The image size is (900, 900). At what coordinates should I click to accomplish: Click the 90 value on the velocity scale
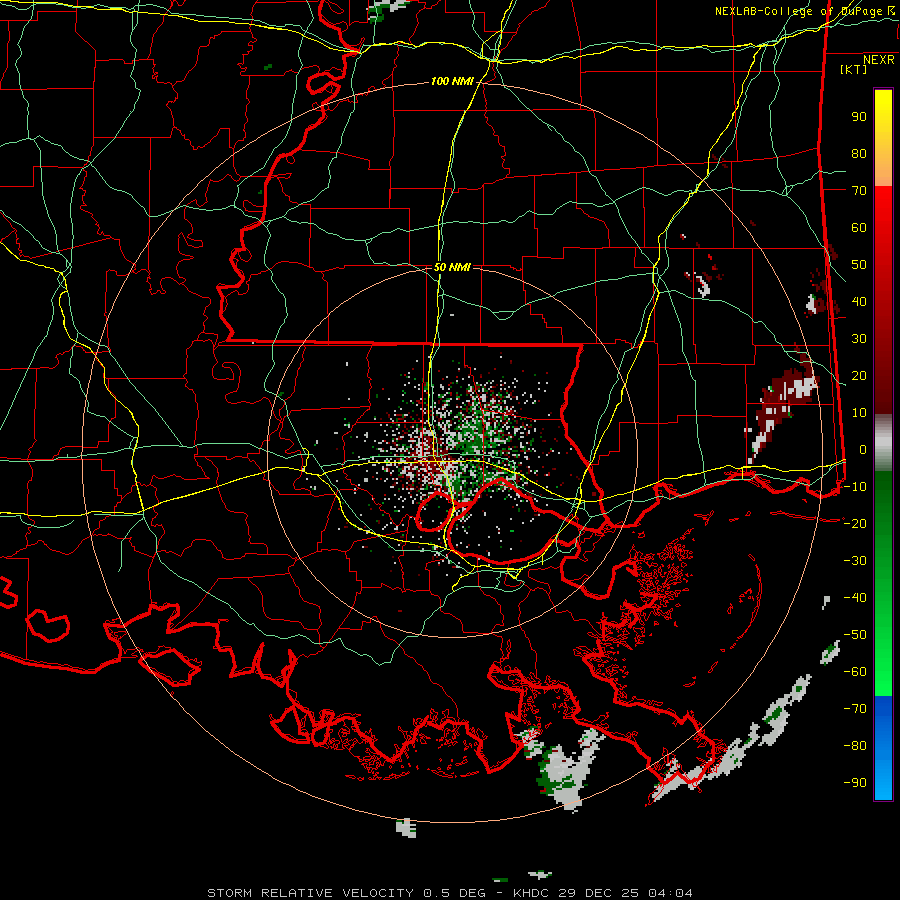[x=859, y=117]
